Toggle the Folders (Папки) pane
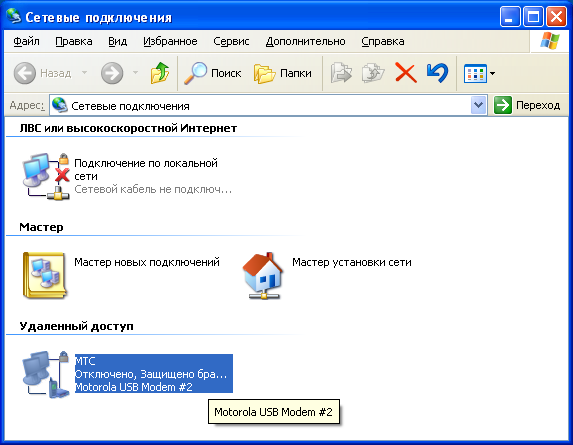 [x=283, y=73]
